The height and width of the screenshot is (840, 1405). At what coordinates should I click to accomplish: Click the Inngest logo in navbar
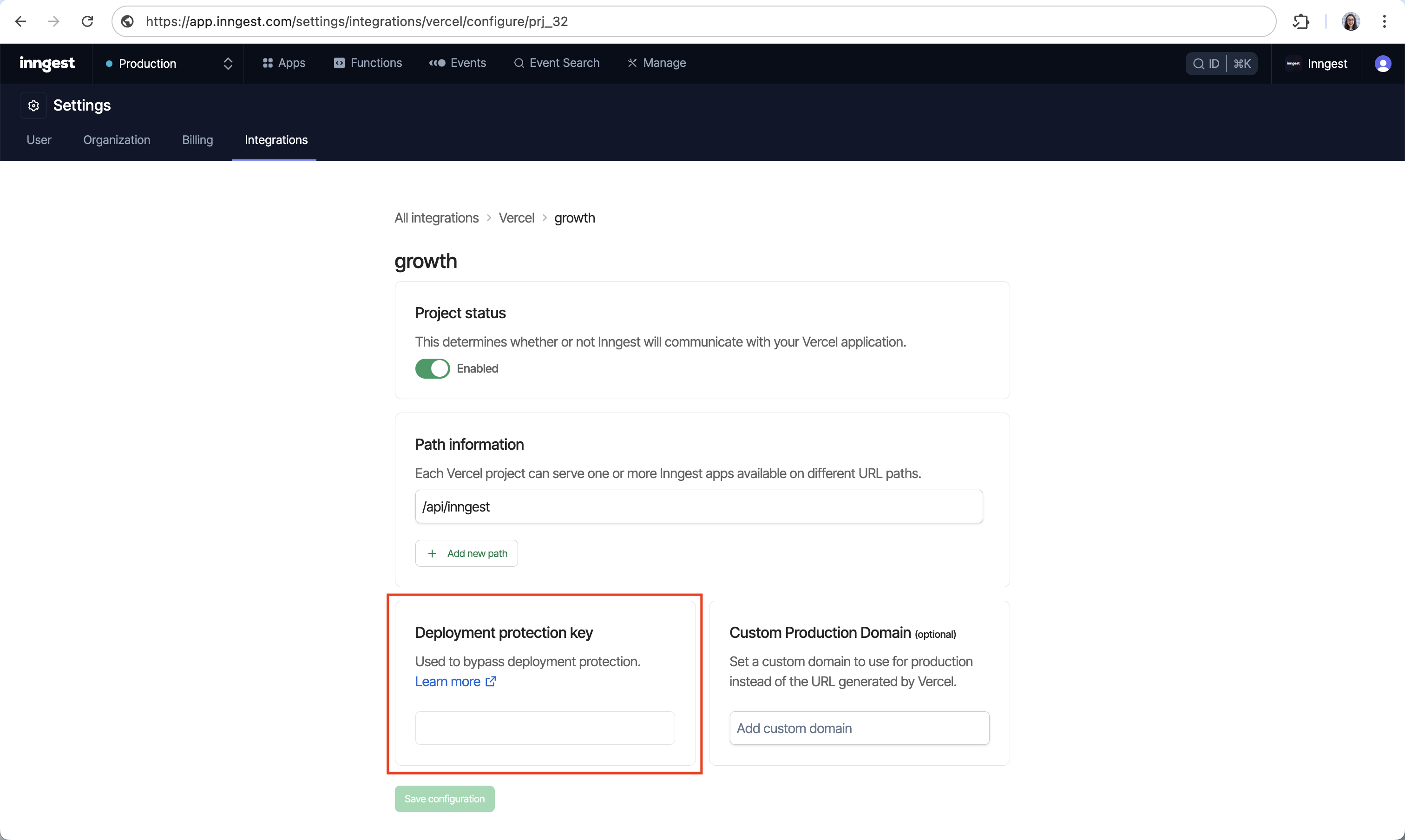click(x=47, y=63)
